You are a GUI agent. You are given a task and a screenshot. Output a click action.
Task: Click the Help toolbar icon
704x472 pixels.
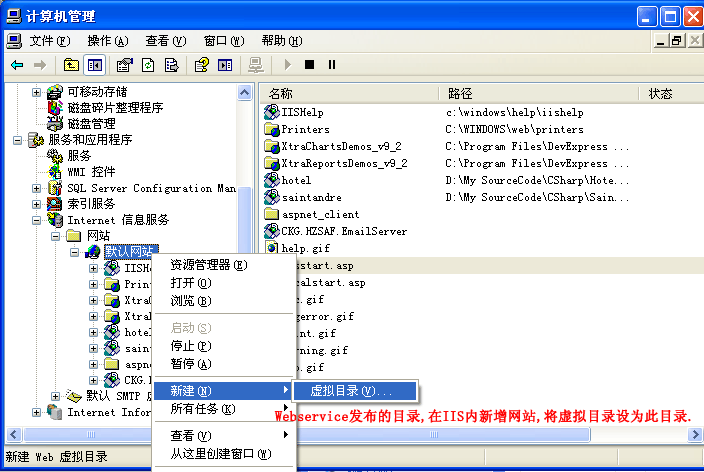click(x=202, y=65)
